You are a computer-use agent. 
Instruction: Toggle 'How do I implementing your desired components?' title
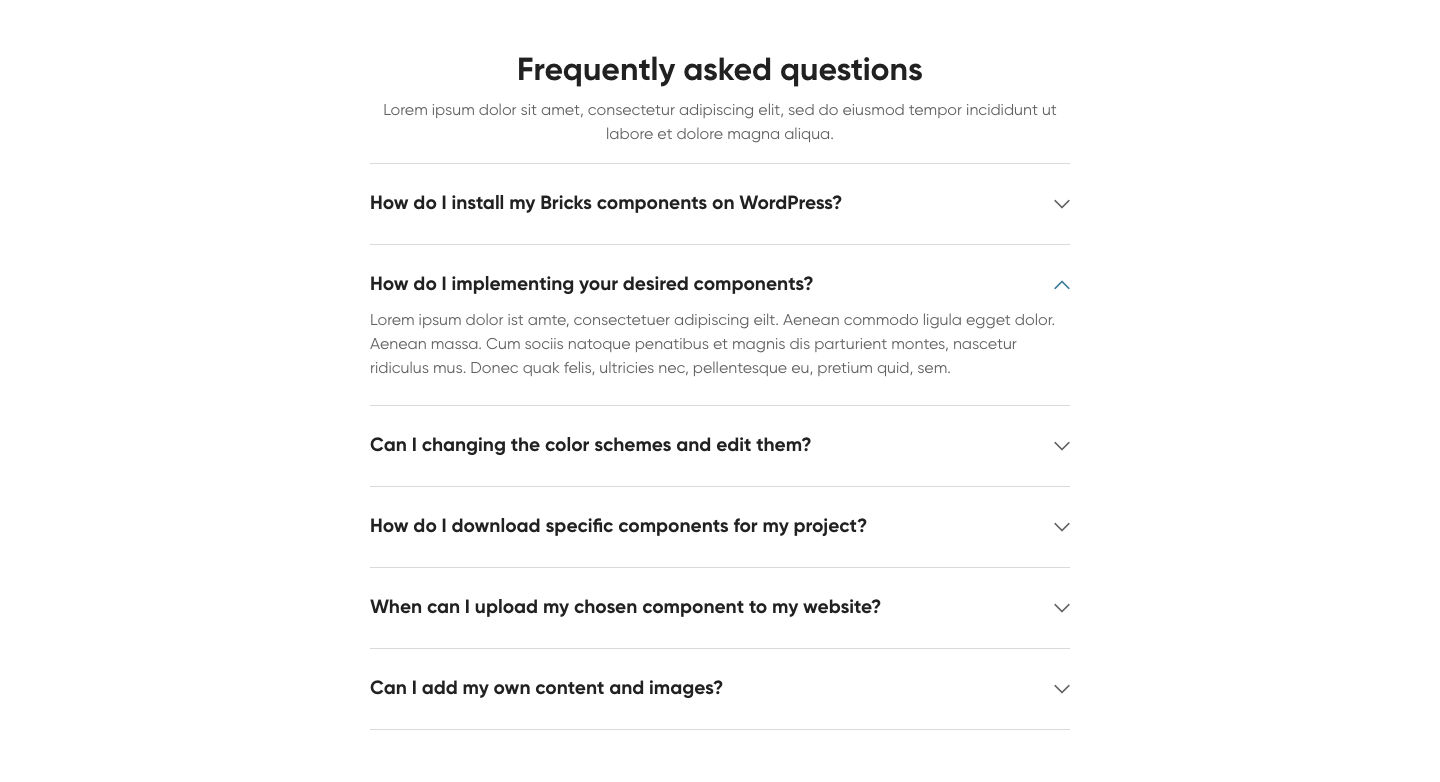point(591,284)
